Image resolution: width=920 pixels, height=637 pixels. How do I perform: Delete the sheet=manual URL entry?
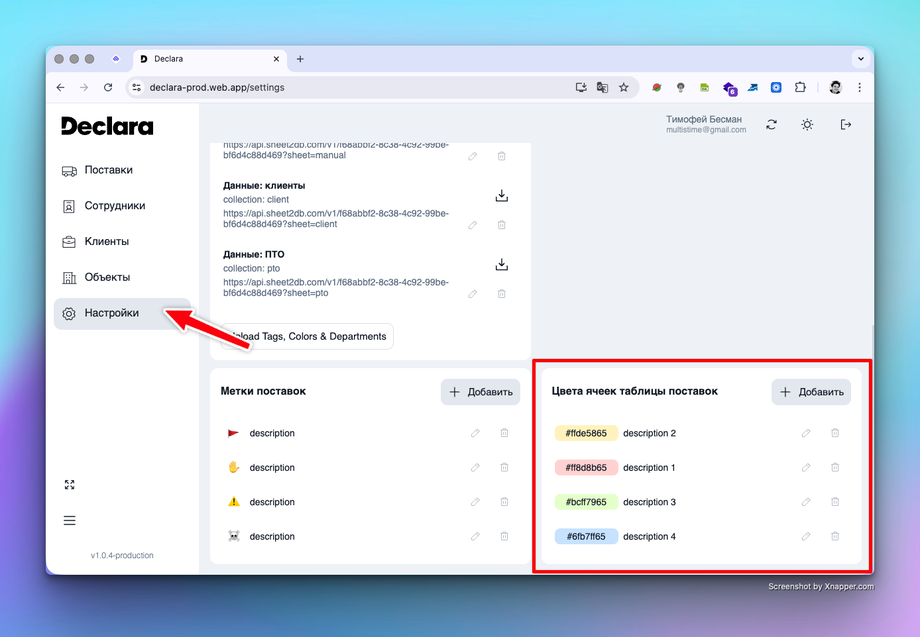502,156
